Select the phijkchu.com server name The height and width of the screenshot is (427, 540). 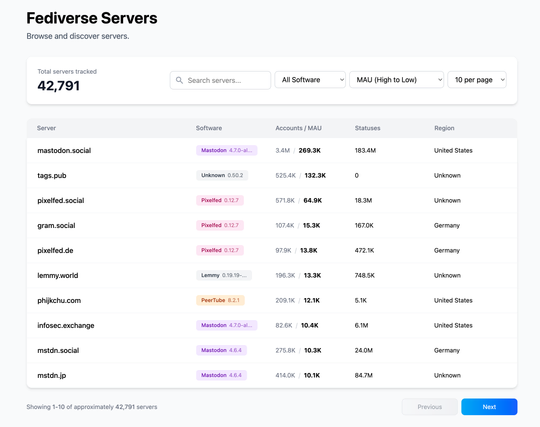59,301
